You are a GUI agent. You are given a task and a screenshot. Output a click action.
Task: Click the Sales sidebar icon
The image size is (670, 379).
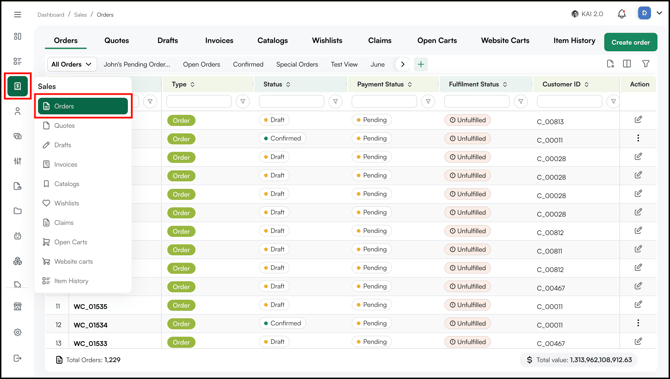coord(18,86)
